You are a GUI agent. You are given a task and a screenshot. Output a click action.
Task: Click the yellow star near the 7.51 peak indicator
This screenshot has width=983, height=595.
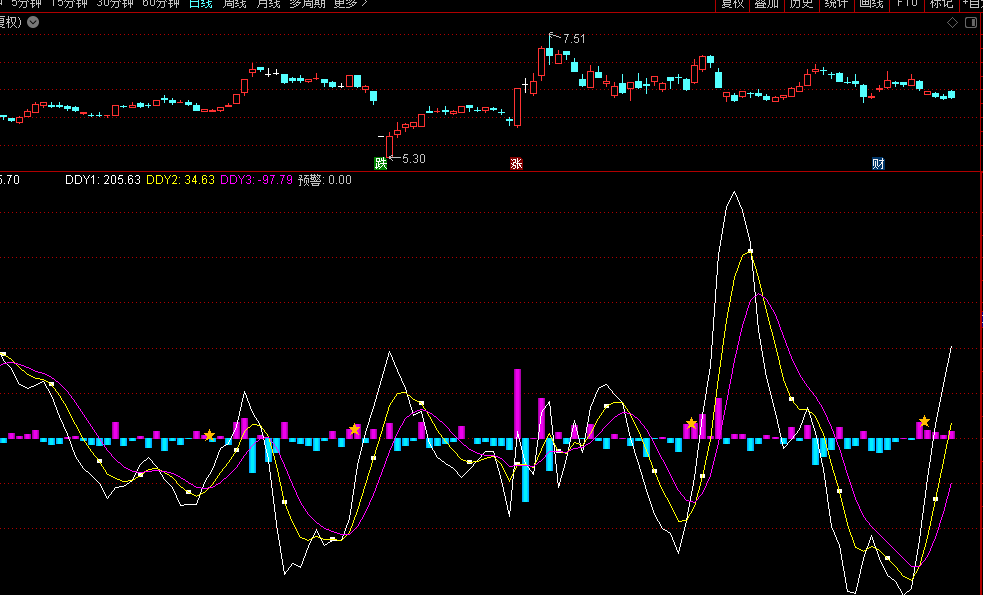(x=691, y=424)
